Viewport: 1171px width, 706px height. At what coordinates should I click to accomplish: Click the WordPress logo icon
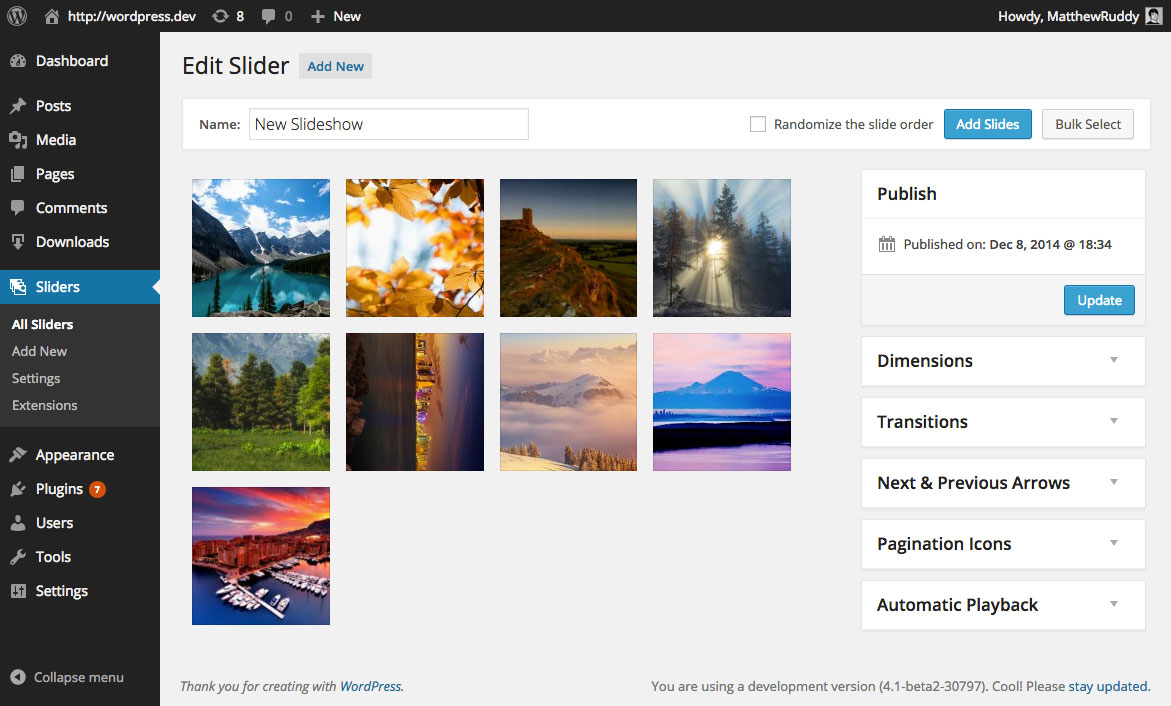pos(17,16)
